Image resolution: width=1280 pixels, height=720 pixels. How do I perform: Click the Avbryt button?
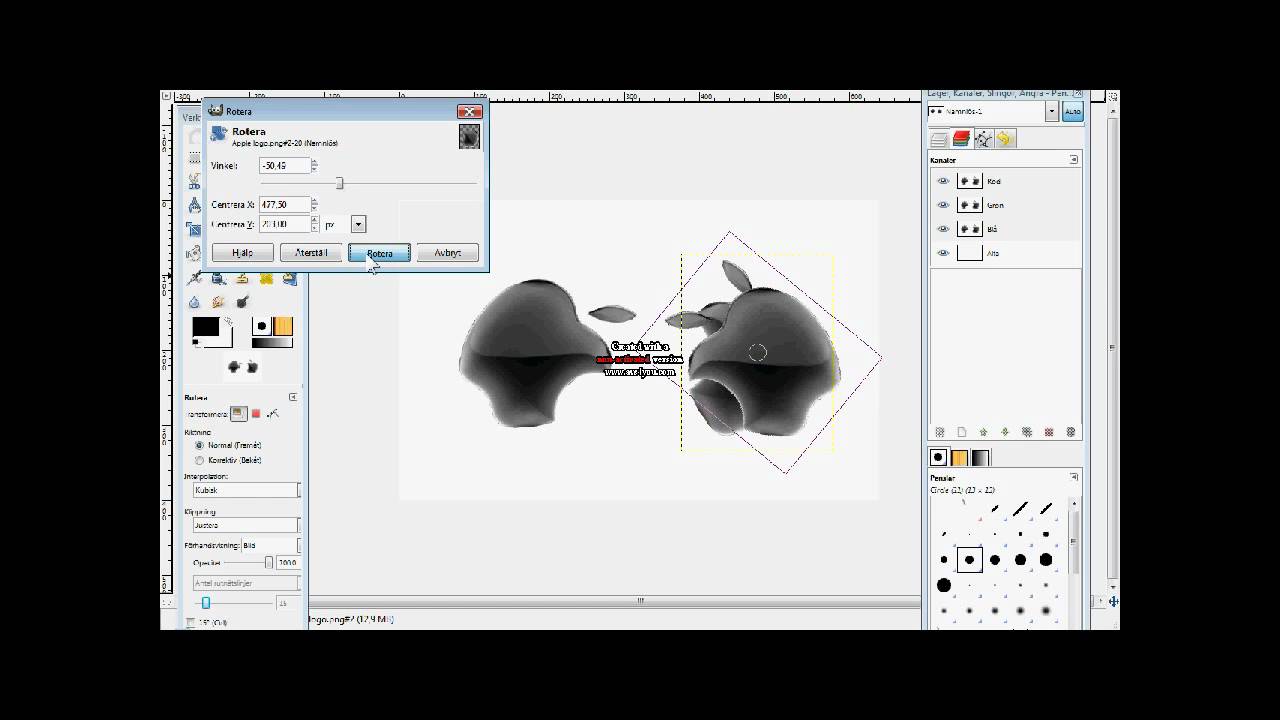pos(447,253)
